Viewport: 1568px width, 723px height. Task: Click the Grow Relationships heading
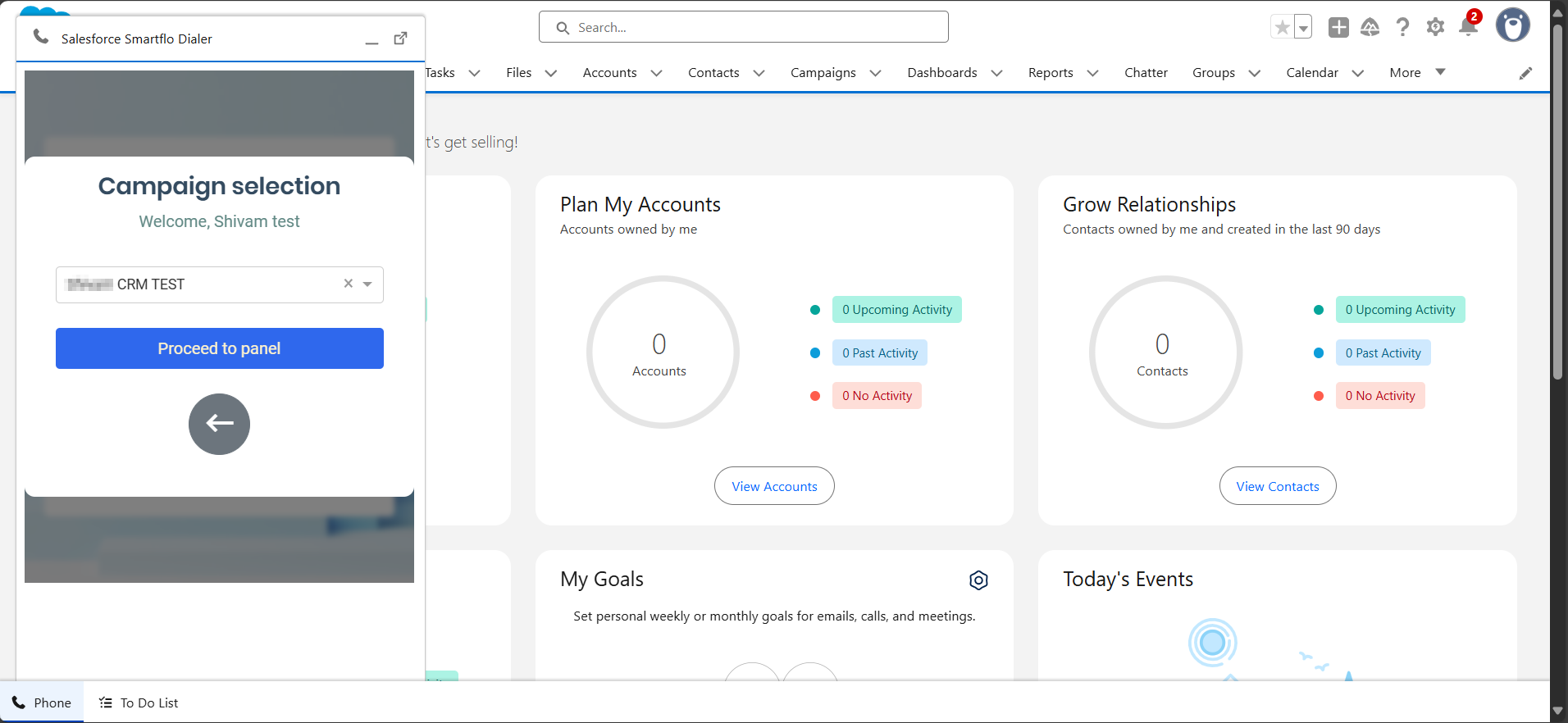click(1149, 204)
